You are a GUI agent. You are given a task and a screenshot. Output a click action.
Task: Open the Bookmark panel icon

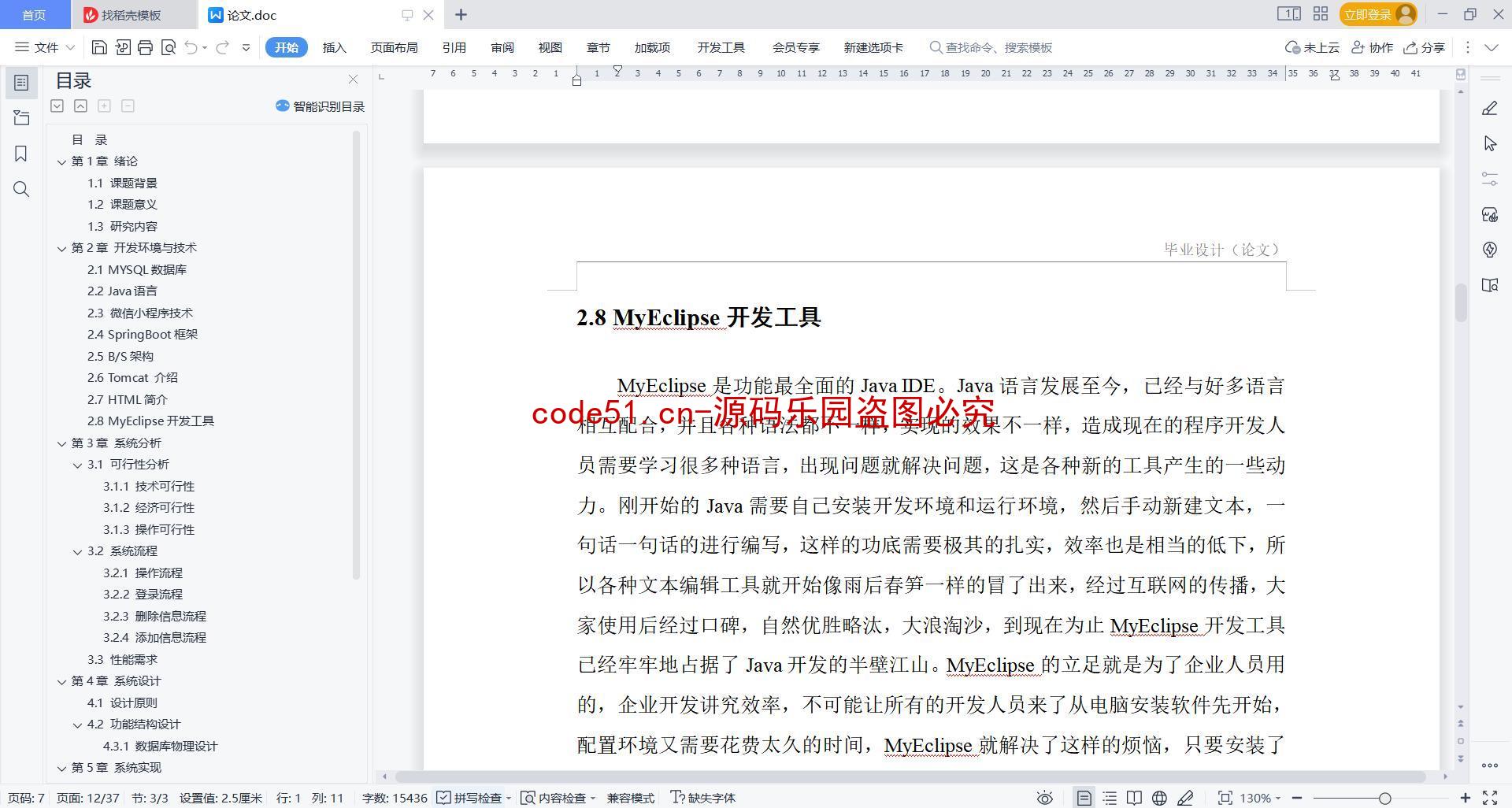click(21, 154)
